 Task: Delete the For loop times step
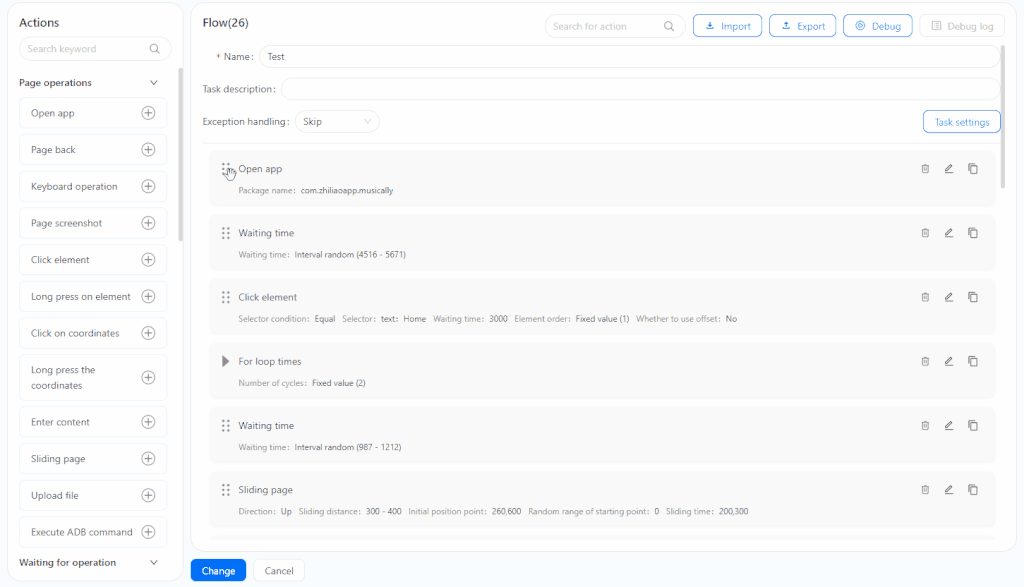[x=925, y=361]
